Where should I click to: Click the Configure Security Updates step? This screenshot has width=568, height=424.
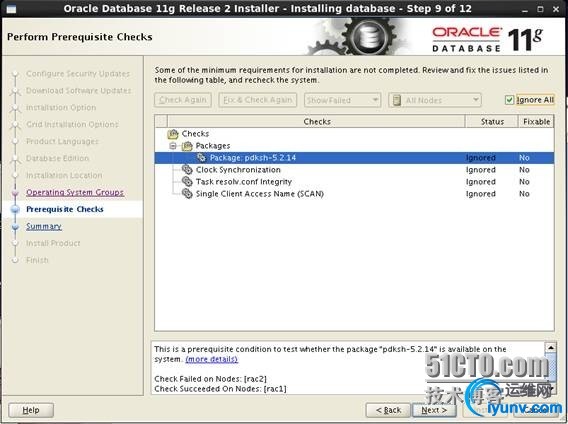click(x=78, y=74)
